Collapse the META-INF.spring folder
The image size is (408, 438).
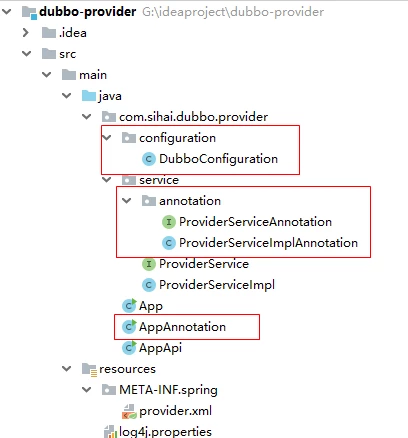click(x=86, y=389)
